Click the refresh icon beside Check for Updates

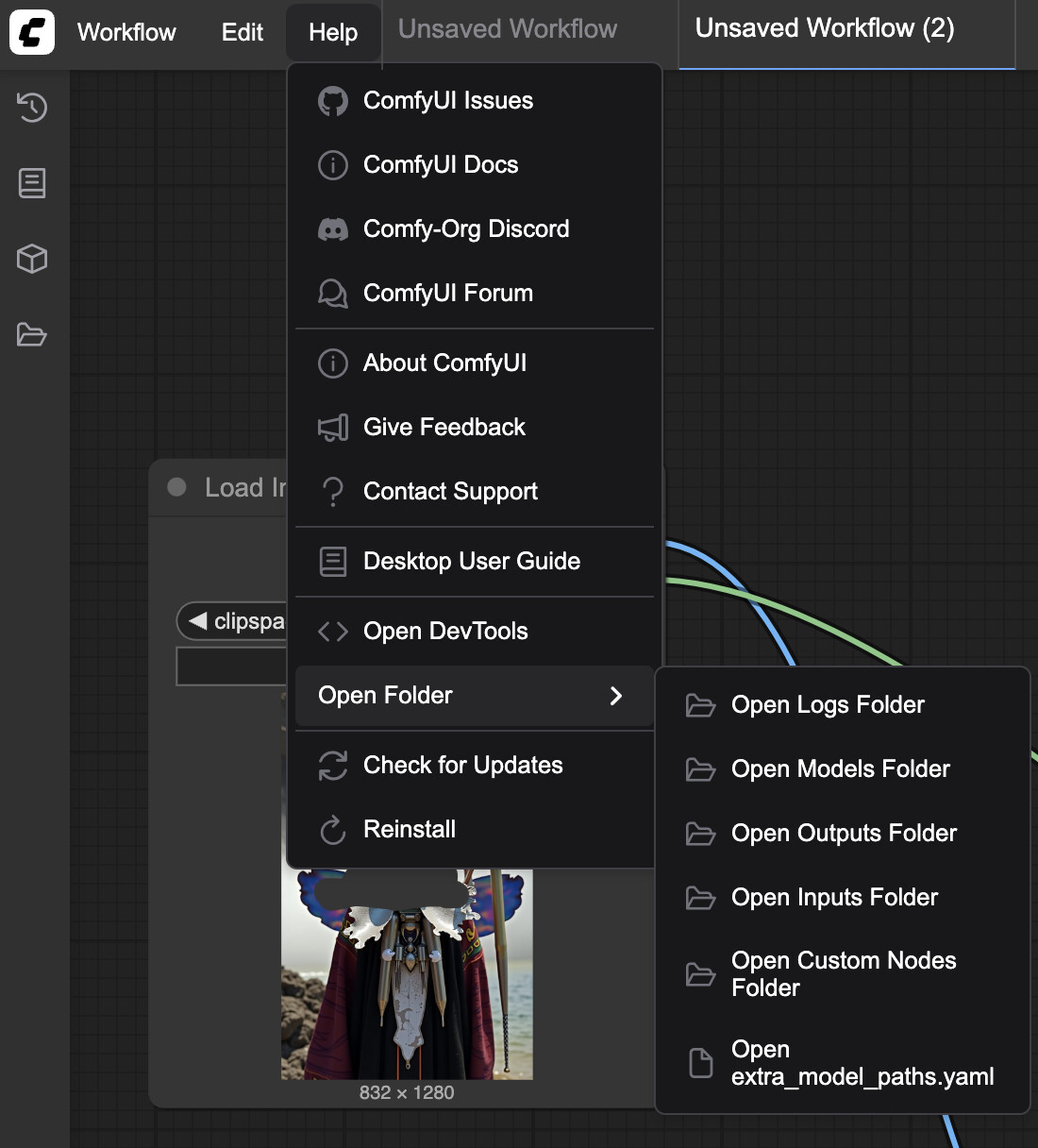[x=333, y=766]
